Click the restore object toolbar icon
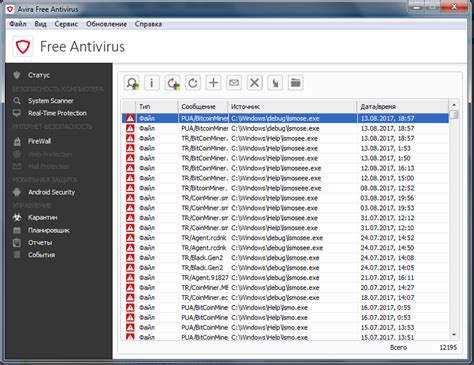 pyautogui.click(x=172, y=83)
